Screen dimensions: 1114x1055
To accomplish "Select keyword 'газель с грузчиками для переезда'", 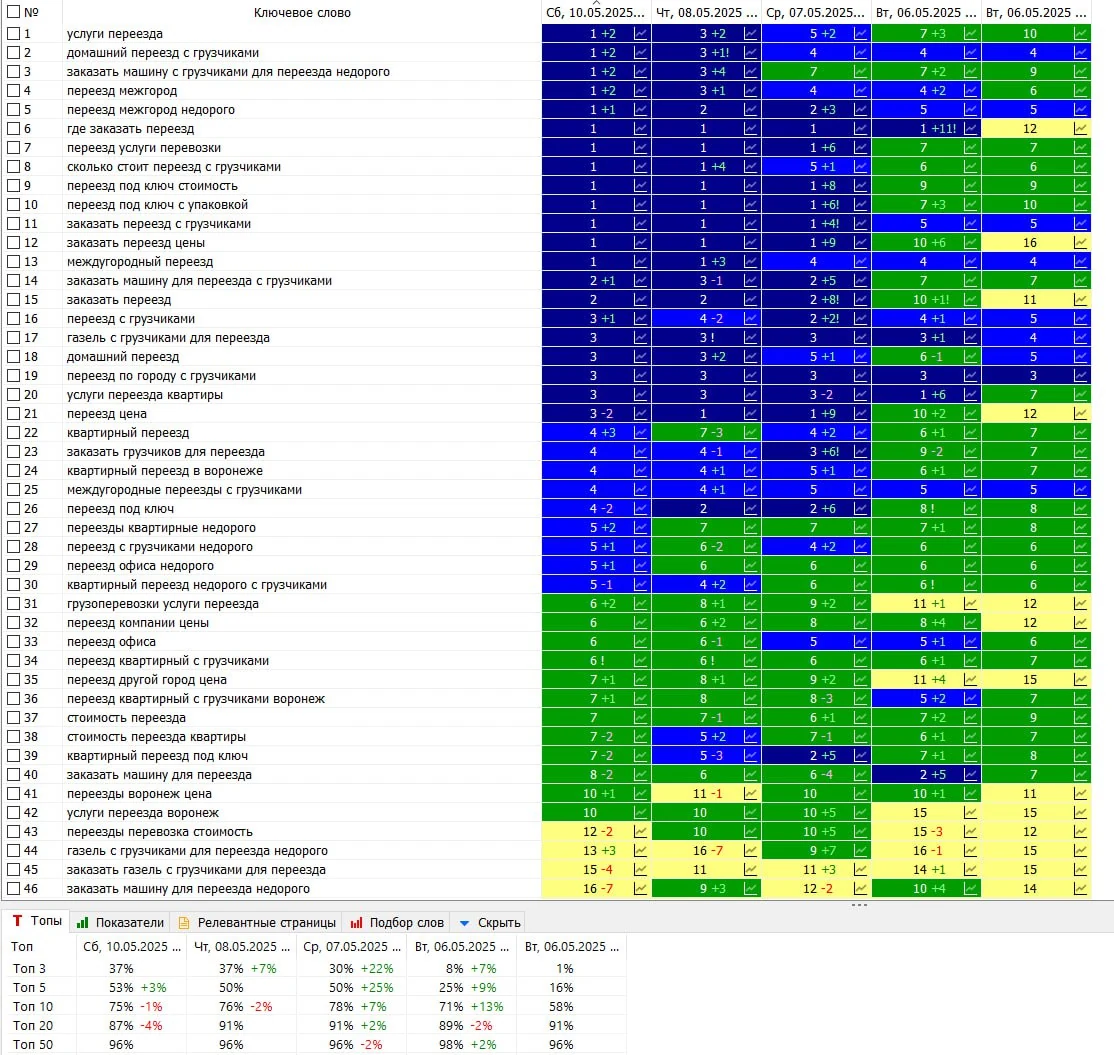I will tap(168, 337).
